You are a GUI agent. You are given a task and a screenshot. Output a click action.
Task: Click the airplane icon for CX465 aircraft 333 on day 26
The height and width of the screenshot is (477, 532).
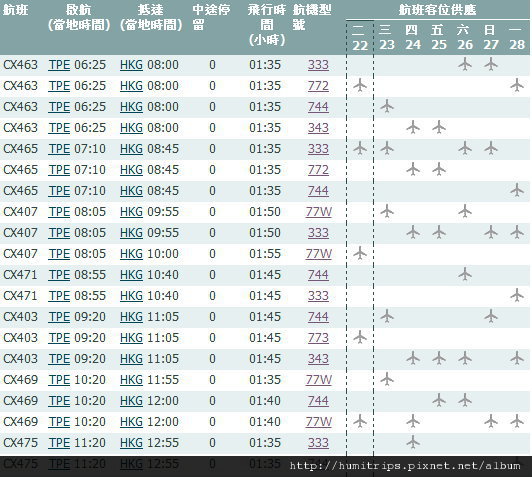[x=465, y=148]
